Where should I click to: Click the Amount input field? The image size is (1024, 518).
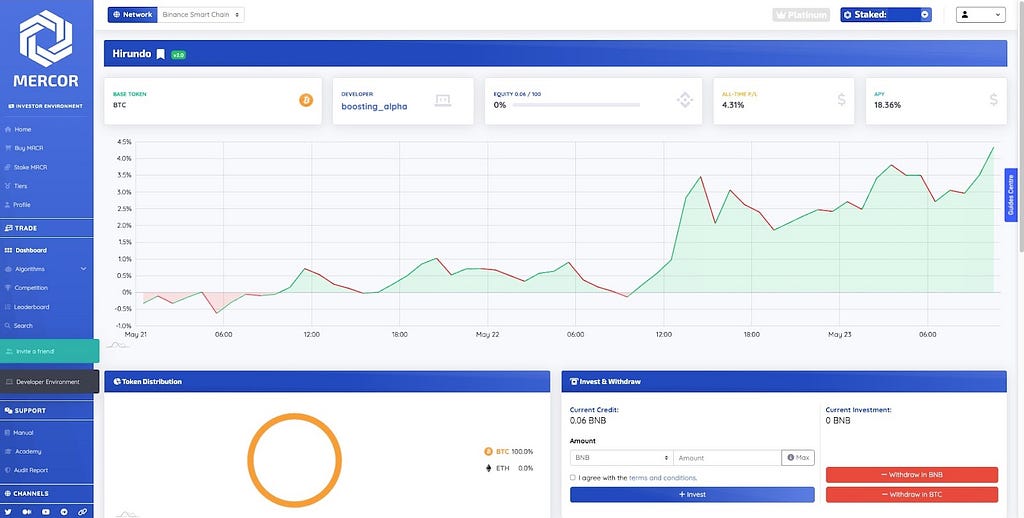click(727, 458)
